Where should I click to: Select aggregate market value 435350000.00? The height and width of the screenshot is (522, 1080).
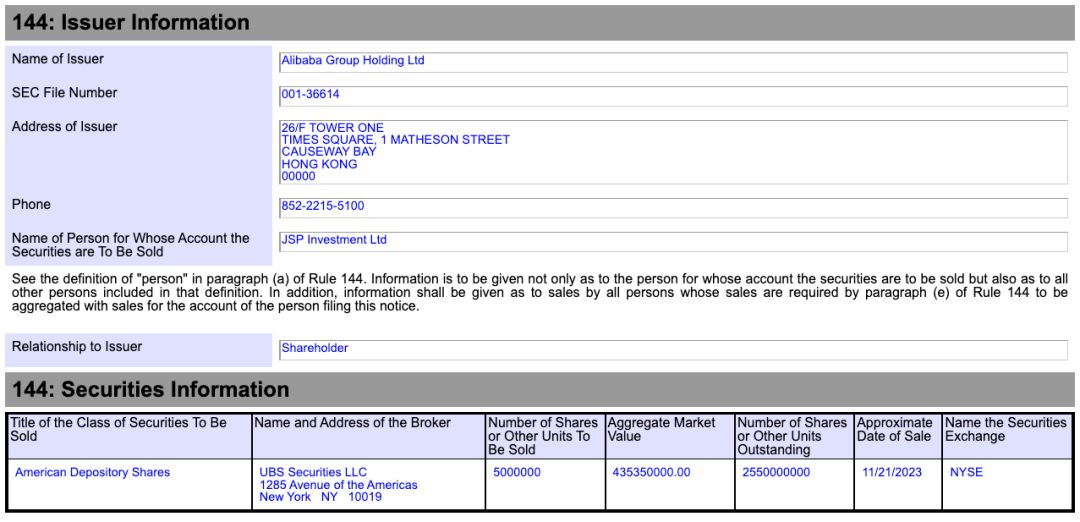650,473
